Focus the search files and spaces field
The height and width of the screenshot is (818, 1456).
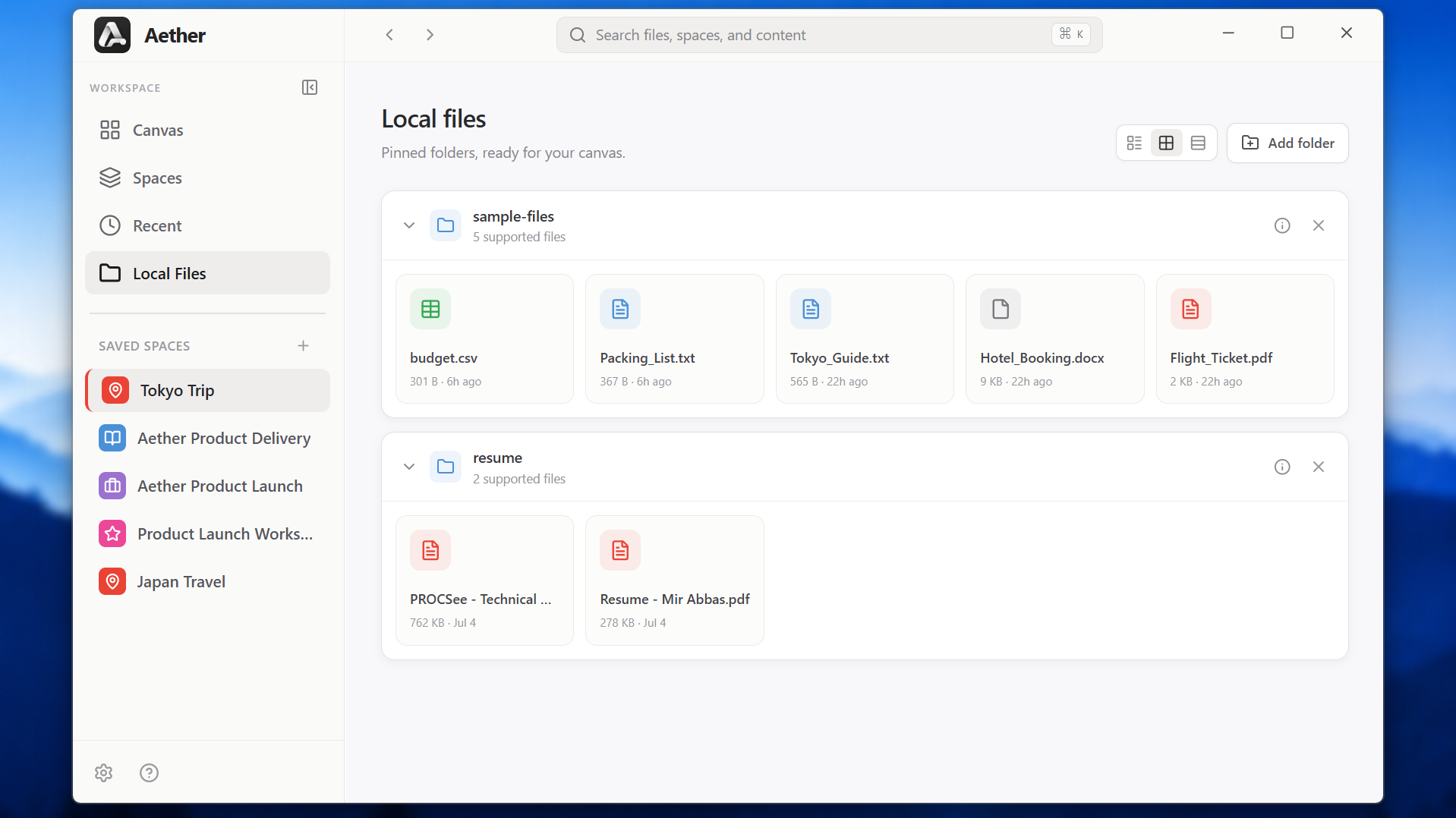click(x=829, y=35)
